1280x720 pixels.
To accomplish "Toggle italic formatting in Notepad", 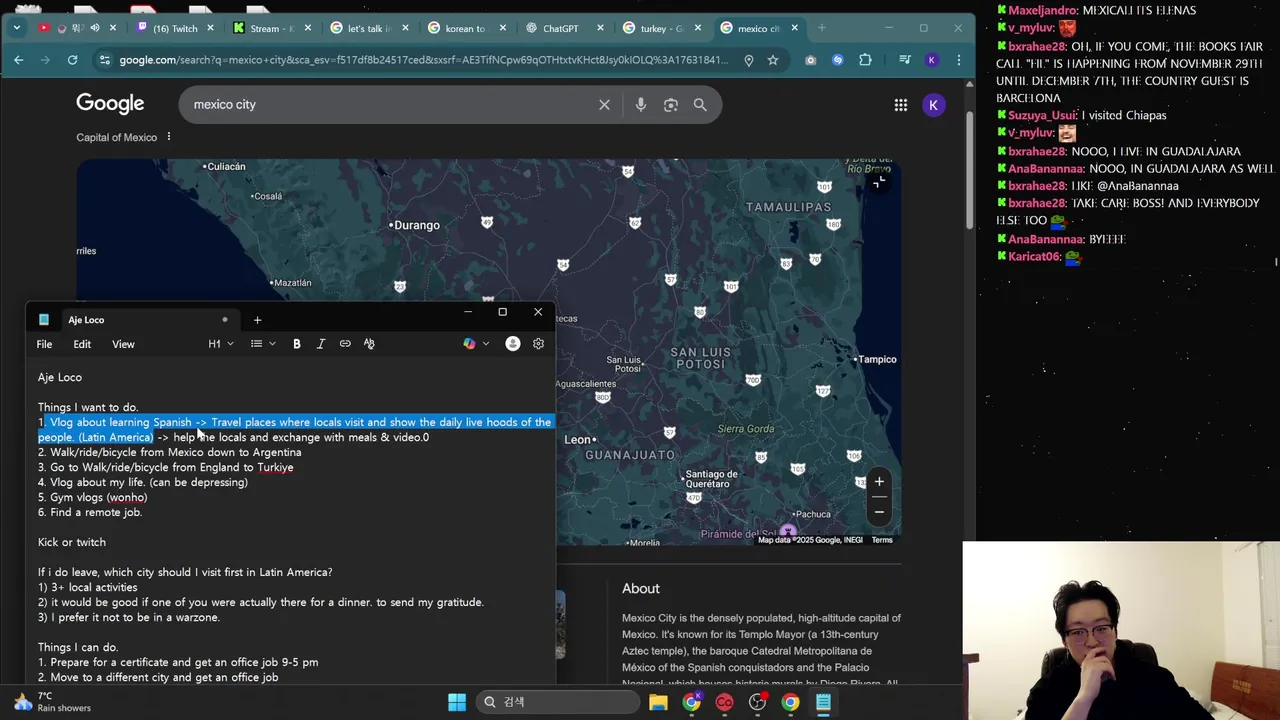I will [321, 344].
